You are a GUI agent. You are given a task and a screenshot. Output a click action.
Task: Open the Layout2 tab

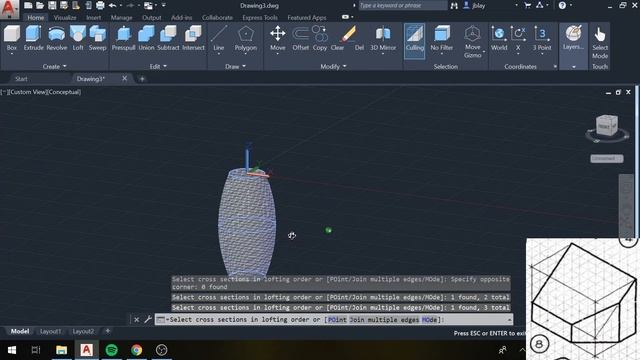(83, 331)
